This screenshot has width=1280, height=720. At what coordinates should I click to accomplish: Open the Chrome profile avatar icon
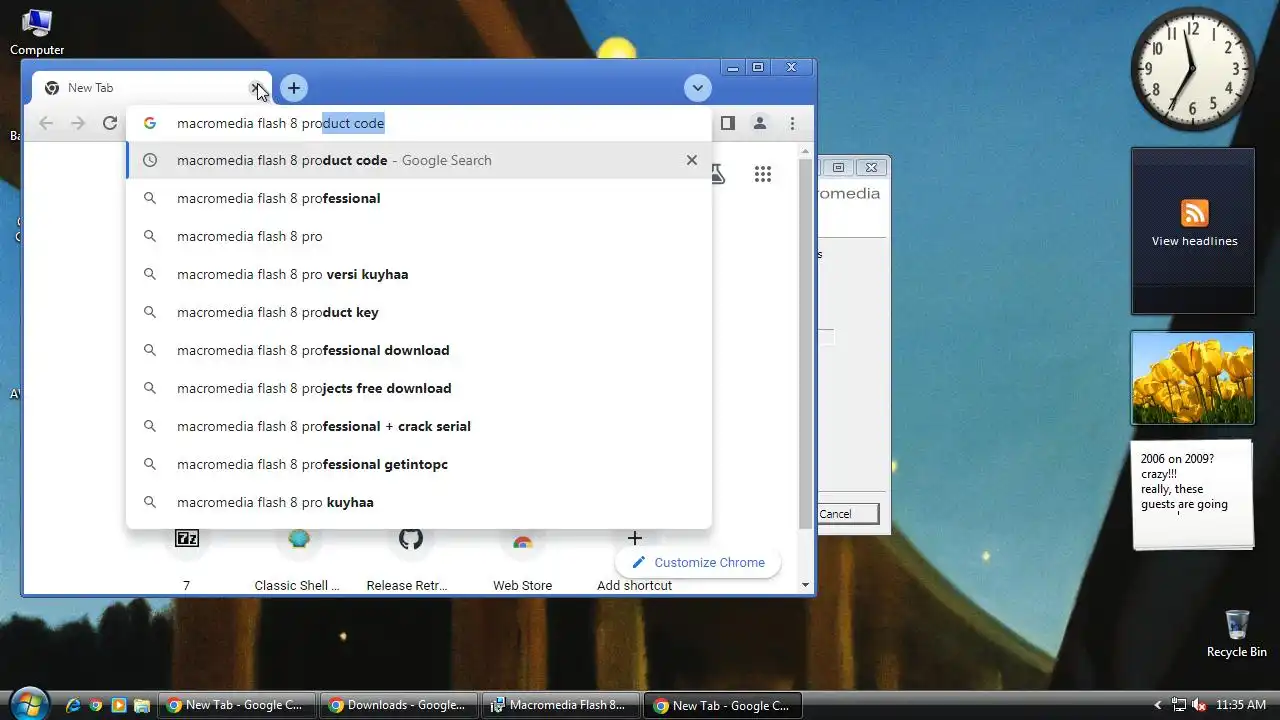coord(760,123)
